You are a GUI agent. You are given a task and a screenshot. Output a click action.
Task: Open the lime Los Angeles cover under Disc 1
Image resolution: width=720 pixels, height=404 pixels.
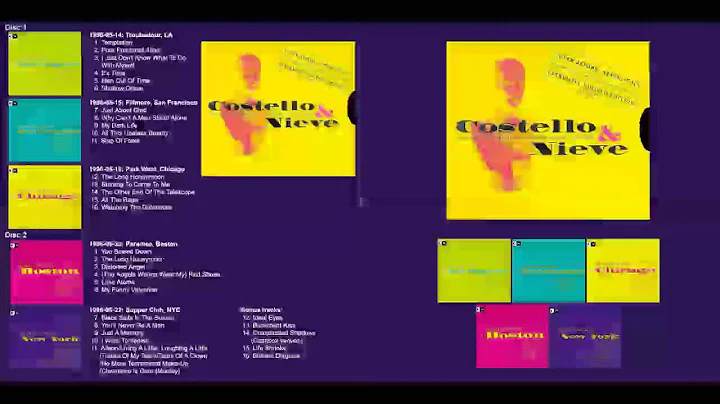(45, 63)
